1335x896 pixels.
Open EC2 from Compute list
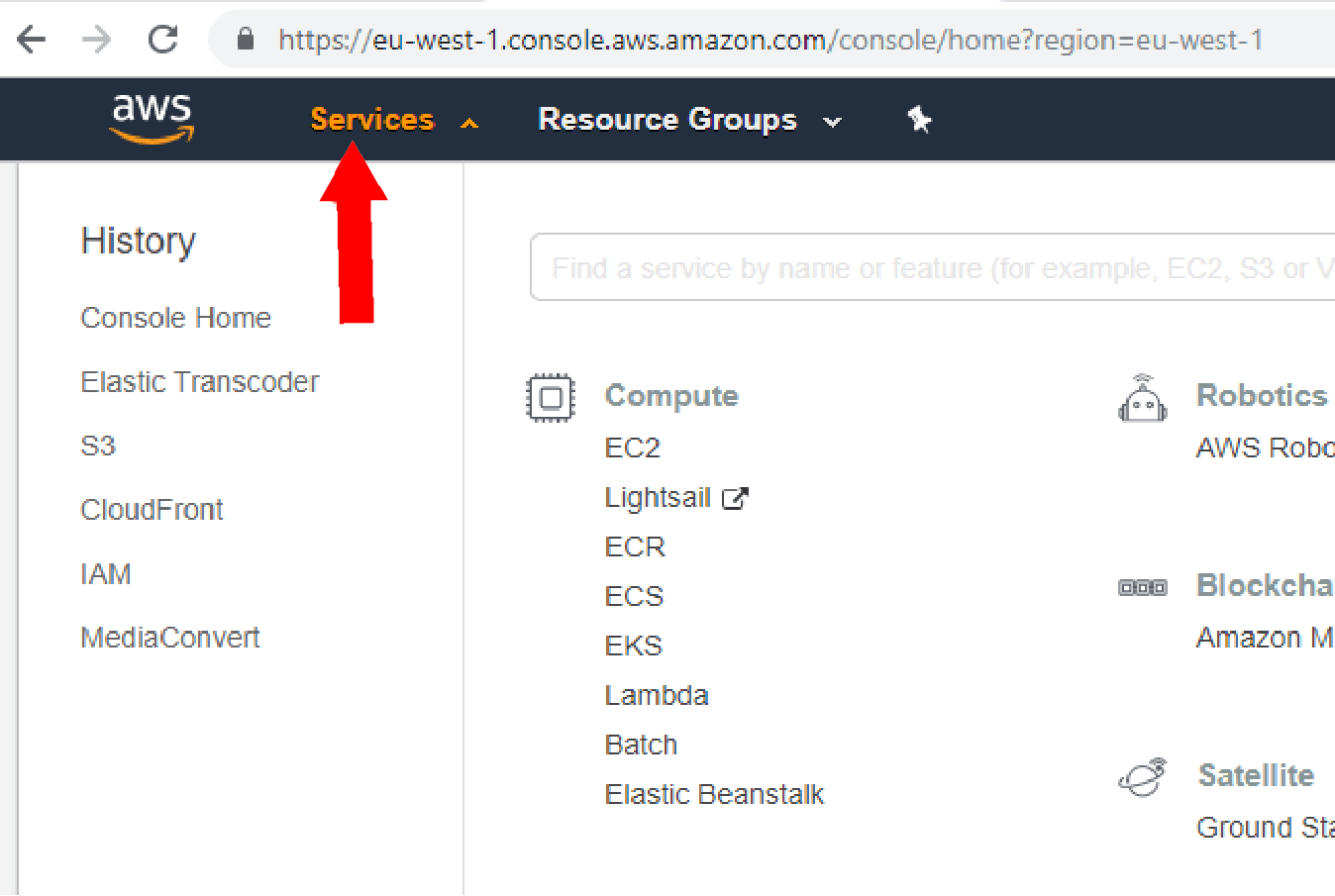(632, 448)
